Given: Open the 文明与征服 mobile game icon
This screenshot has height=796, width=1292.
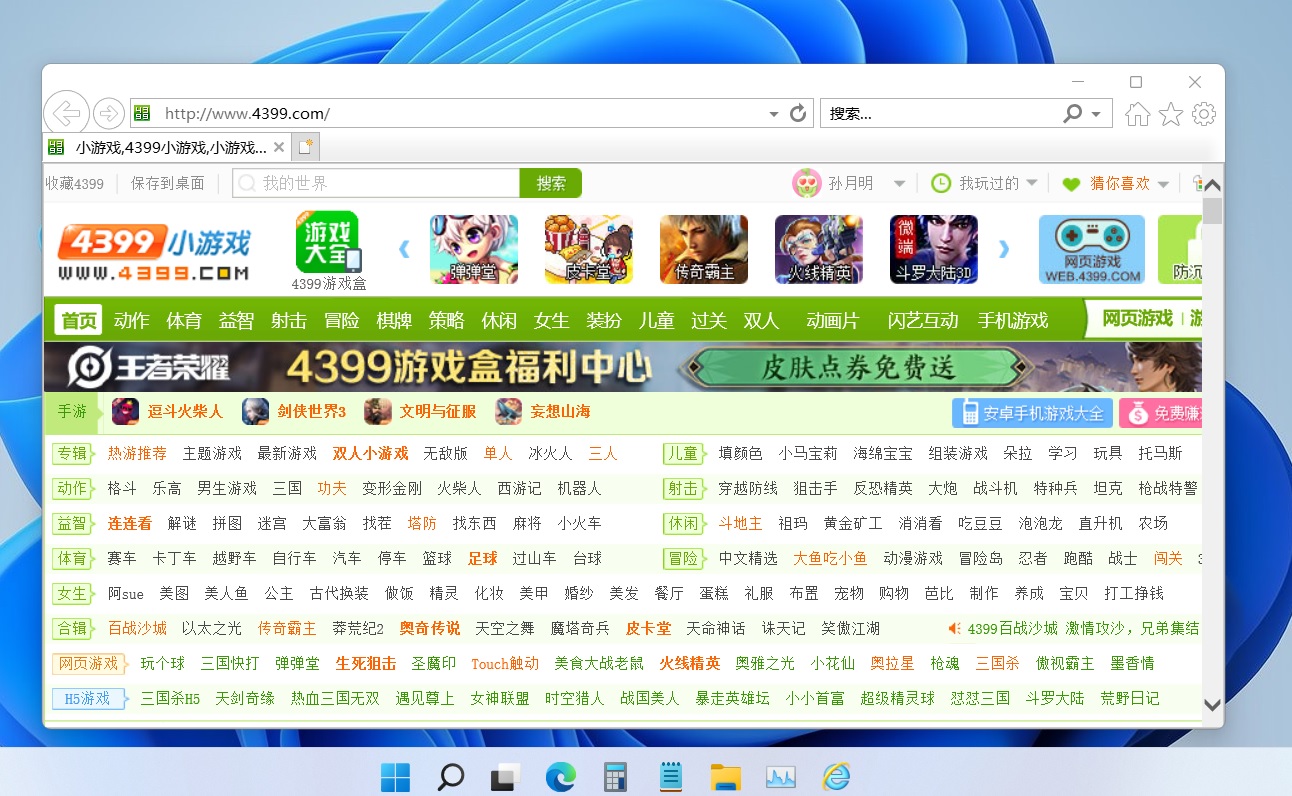Looking at the screenshot, I should click(378, 411).
